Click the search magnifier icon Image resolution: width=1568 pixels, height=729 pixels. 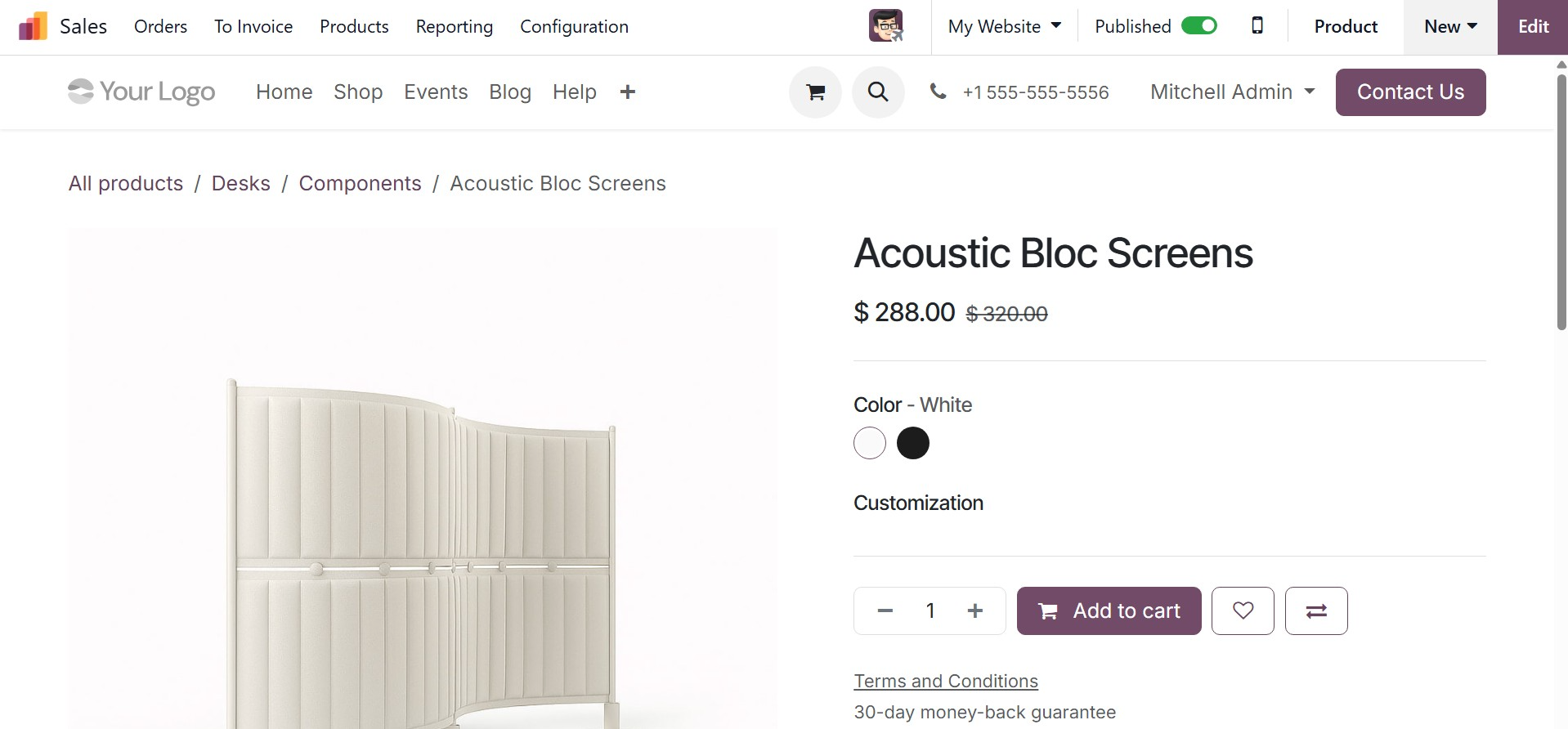[877, 92]
